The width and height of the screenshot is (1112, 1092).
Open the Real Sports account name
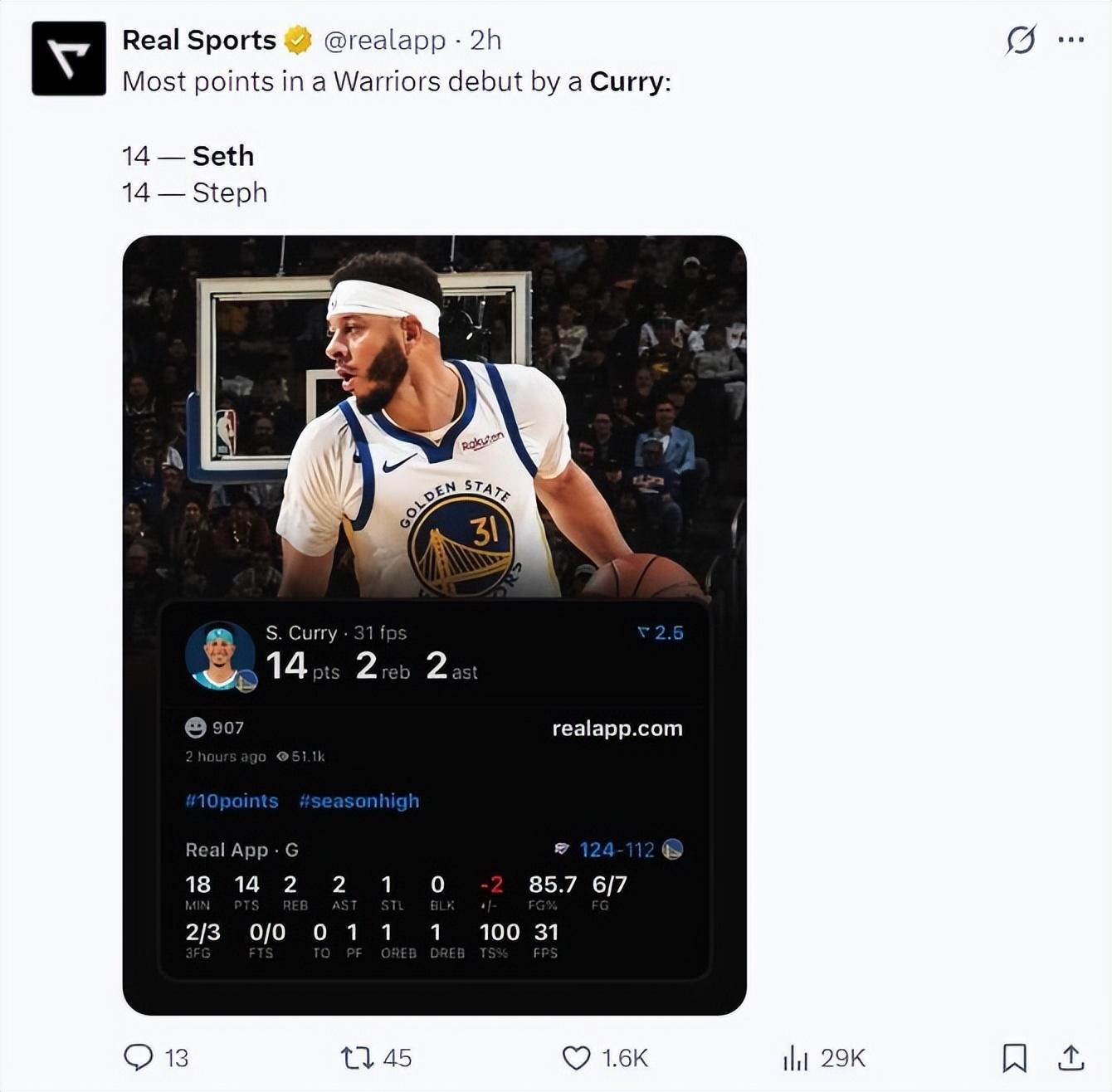199,40
